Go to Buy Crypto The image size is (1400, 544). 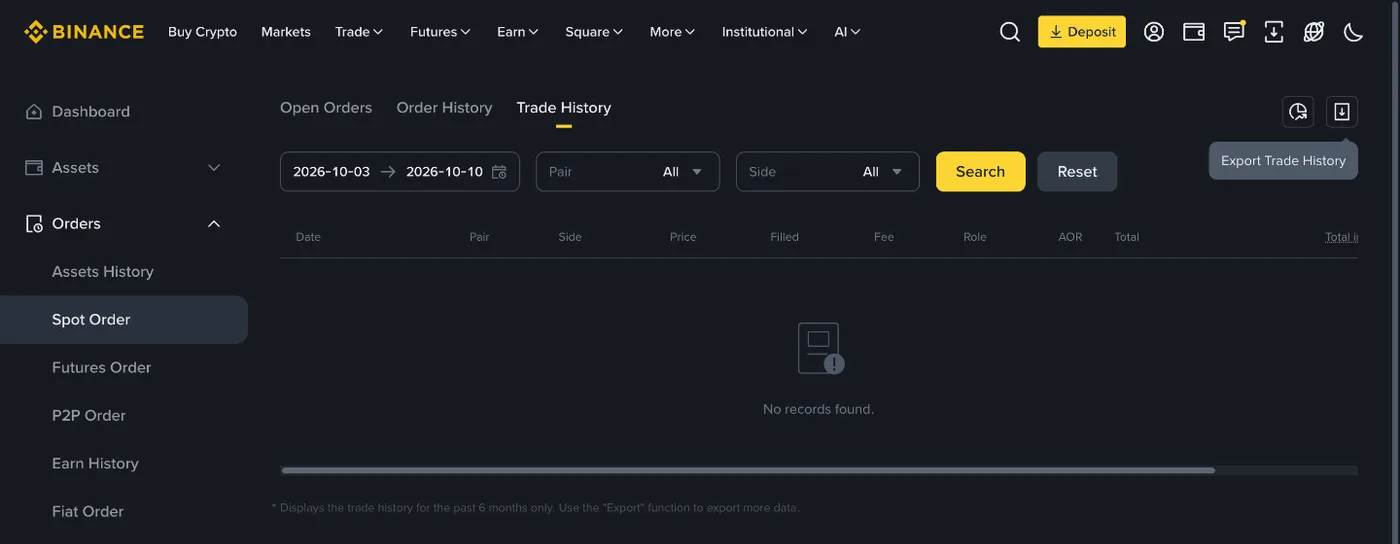click(203, 32)
